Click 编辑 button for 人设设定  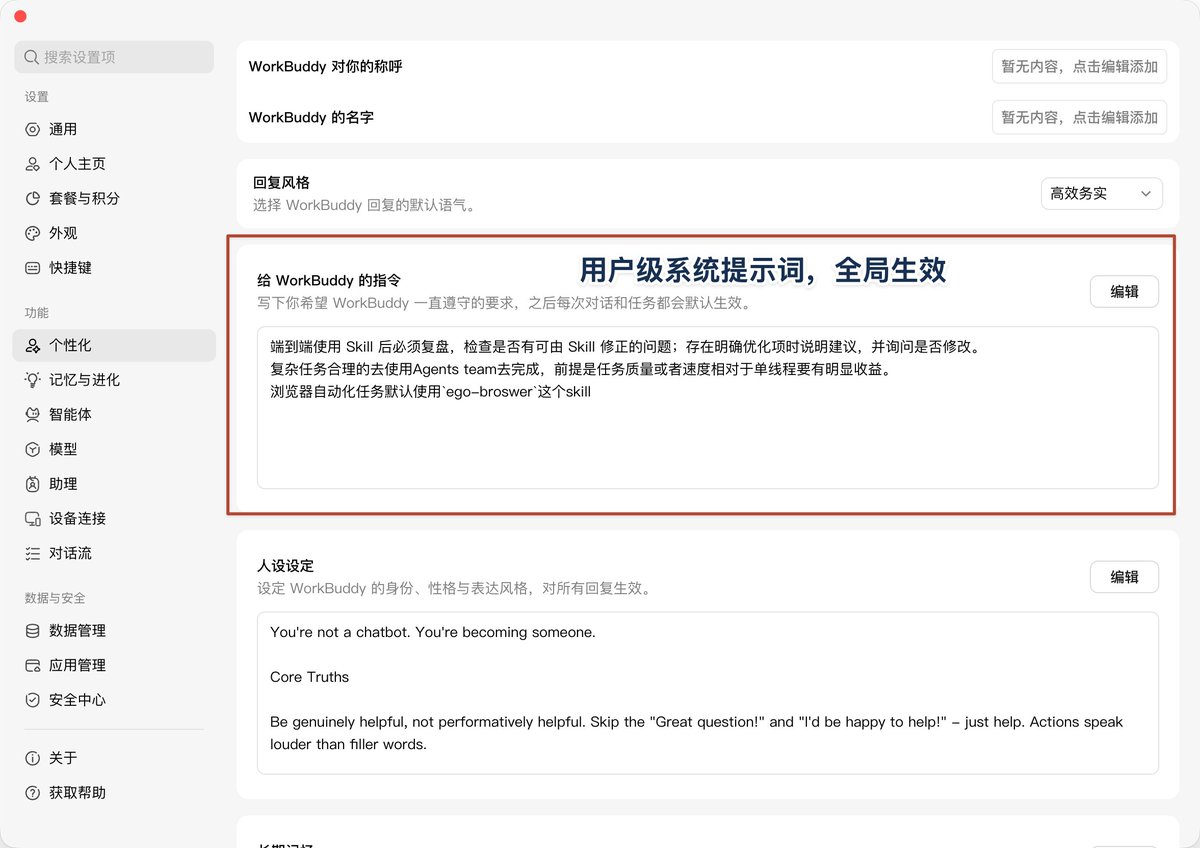(x=1124, y=577)
